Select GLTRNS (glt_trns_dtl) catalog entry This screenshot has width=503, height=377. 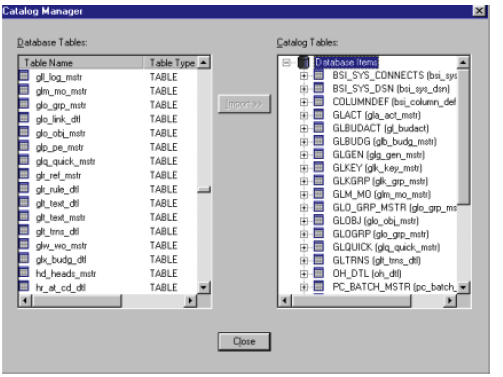click(x=377, y=260)
